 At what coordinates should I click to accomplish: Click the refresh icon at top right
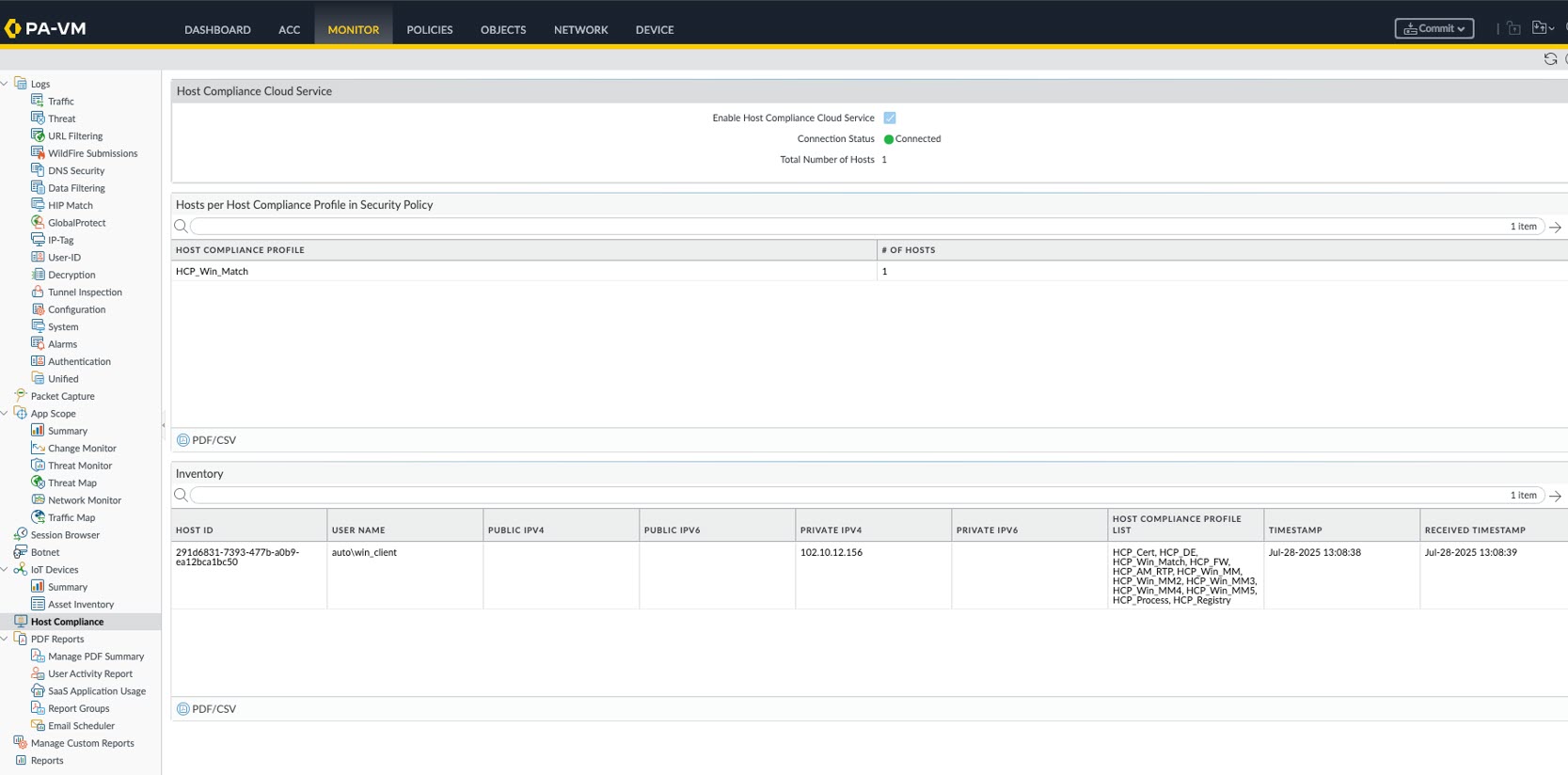[x=1550, y=59]
